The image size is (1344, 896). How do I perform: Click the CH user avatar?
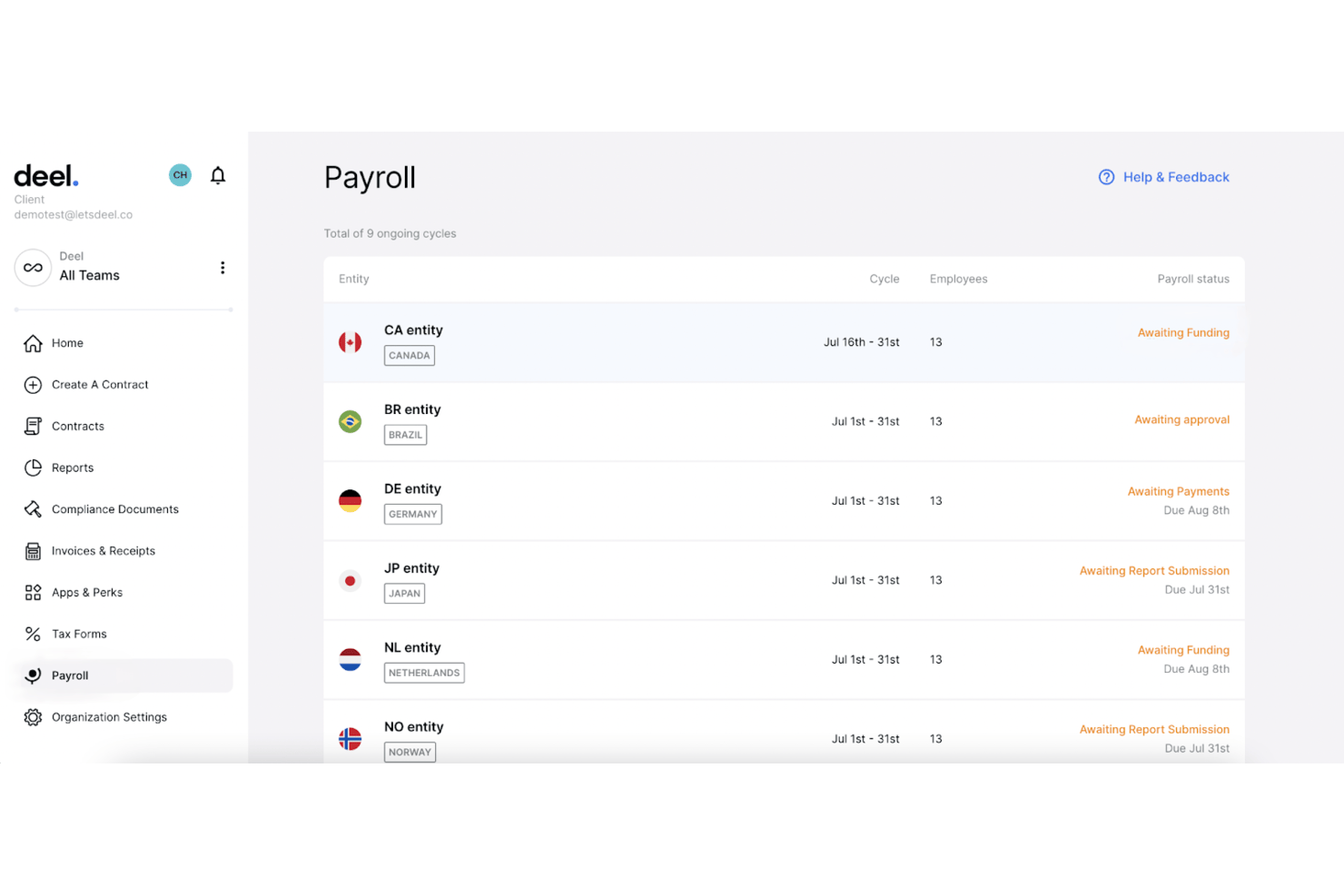click(x=181, y=175)
